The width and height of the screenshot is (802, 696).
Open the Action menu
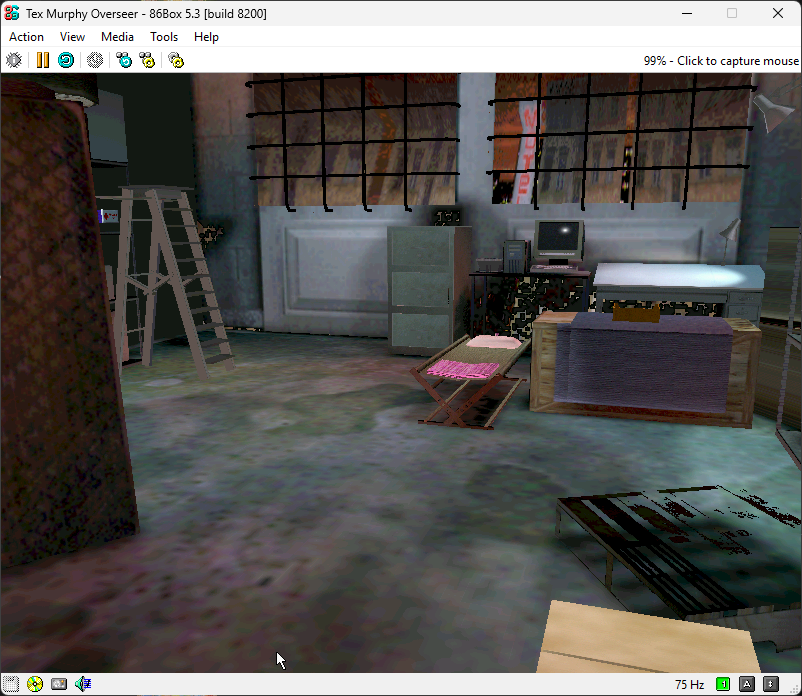[26, 37]
